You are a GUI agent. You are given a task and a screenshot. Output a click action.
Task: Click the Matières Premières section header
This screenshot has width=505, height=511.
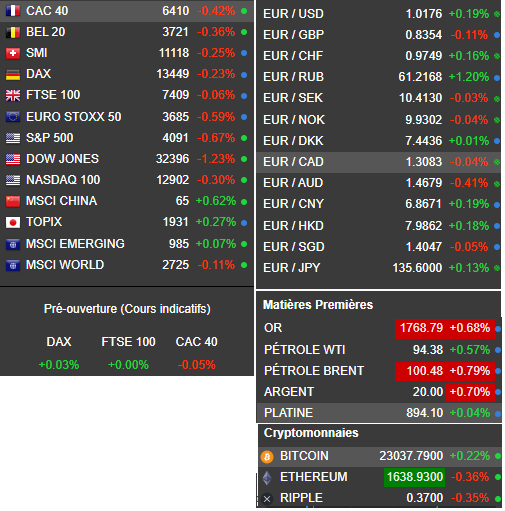point(318,305)
